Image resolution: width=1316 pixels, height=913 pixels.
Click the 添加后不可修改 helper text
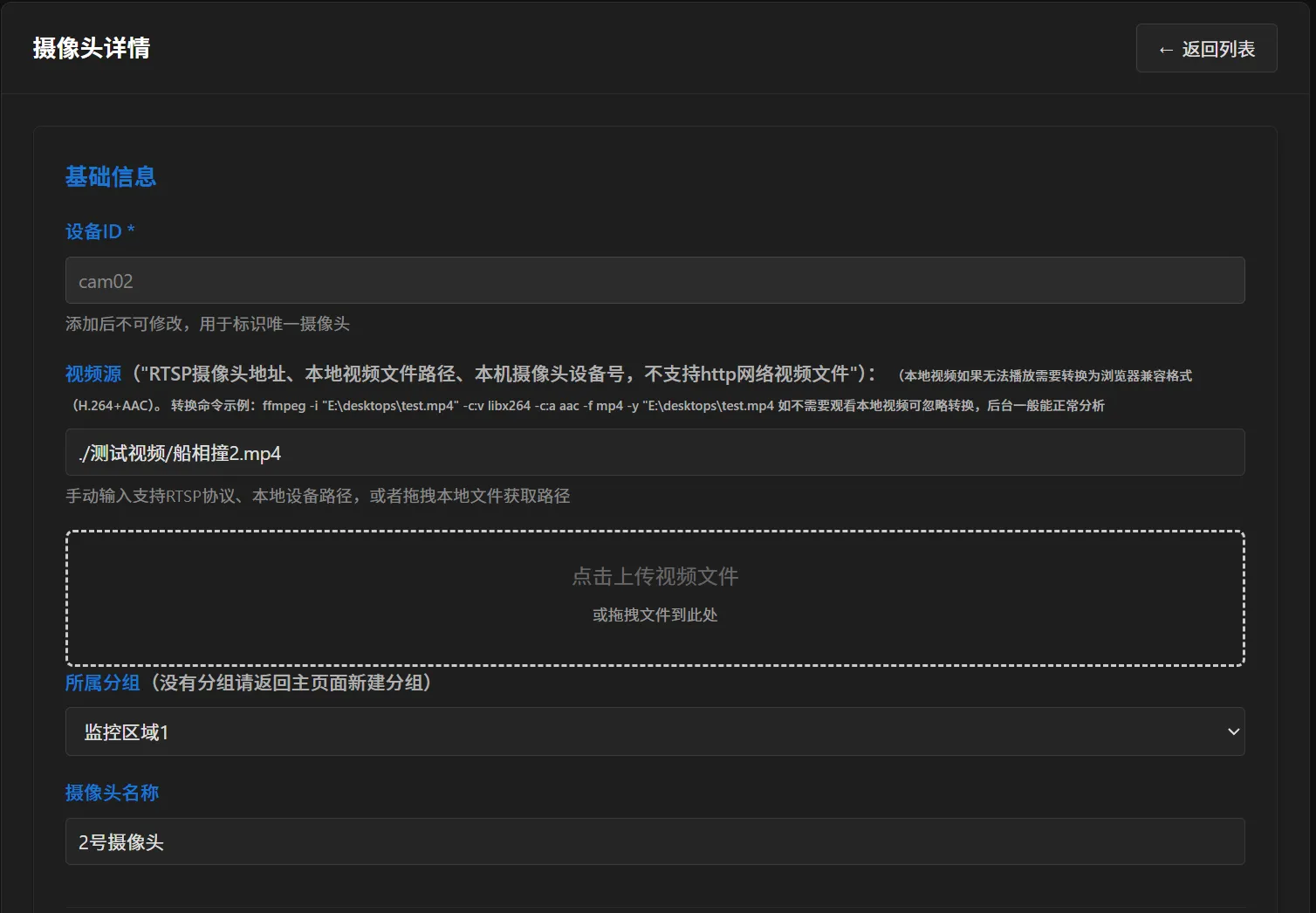coord(208,325)
